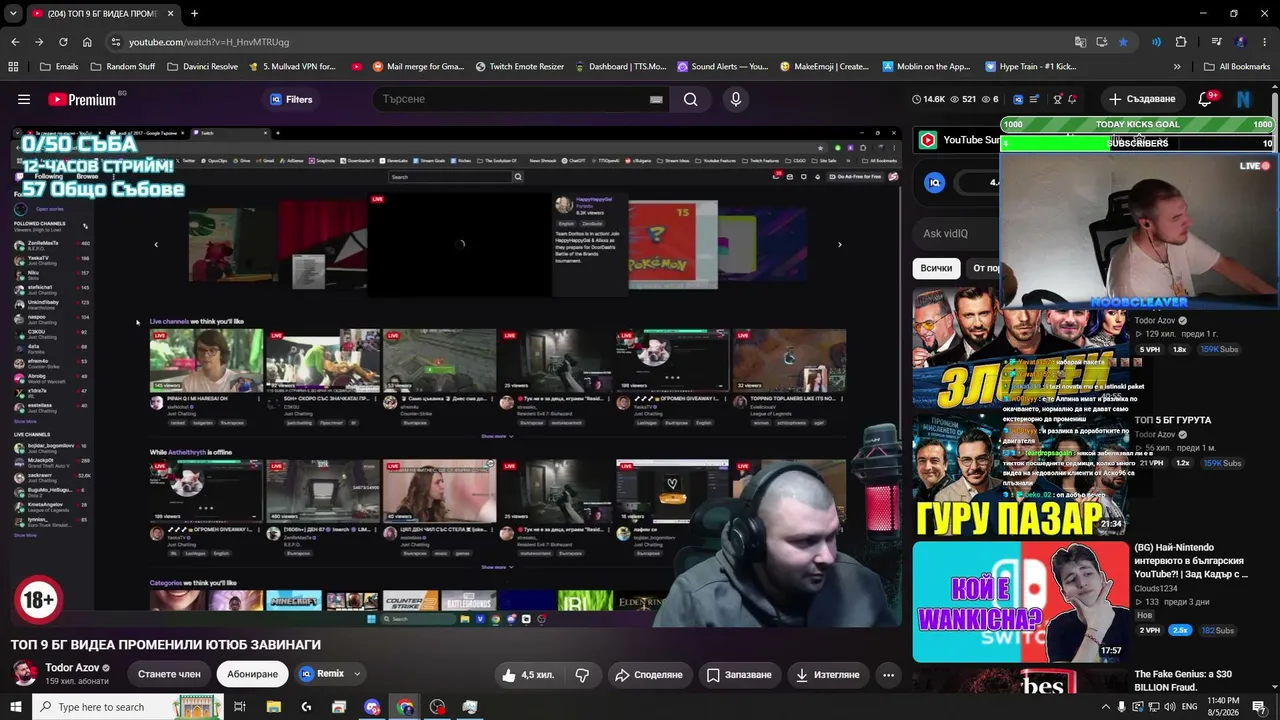Click the magnifier search button
1280x720 pixels.
pyautogui.click(x=690, y=99)
